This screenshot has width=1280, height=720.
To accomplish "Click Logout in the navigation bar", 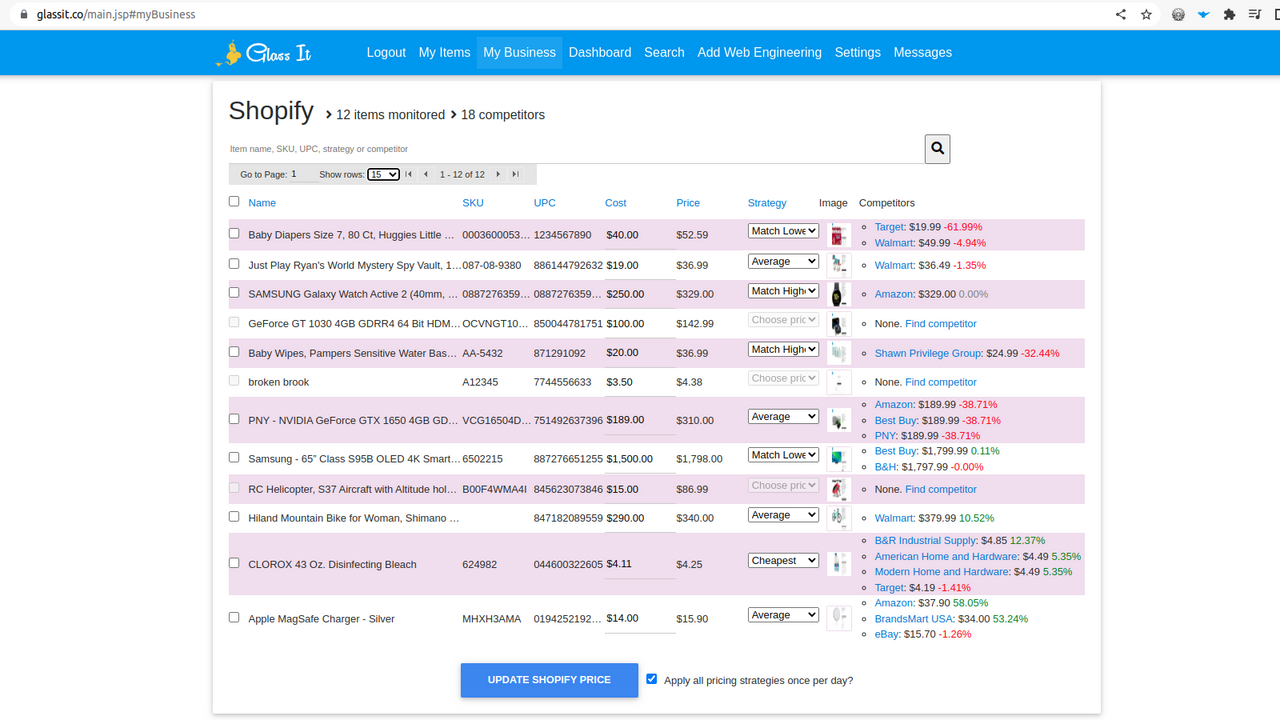I will click(386, 53).
